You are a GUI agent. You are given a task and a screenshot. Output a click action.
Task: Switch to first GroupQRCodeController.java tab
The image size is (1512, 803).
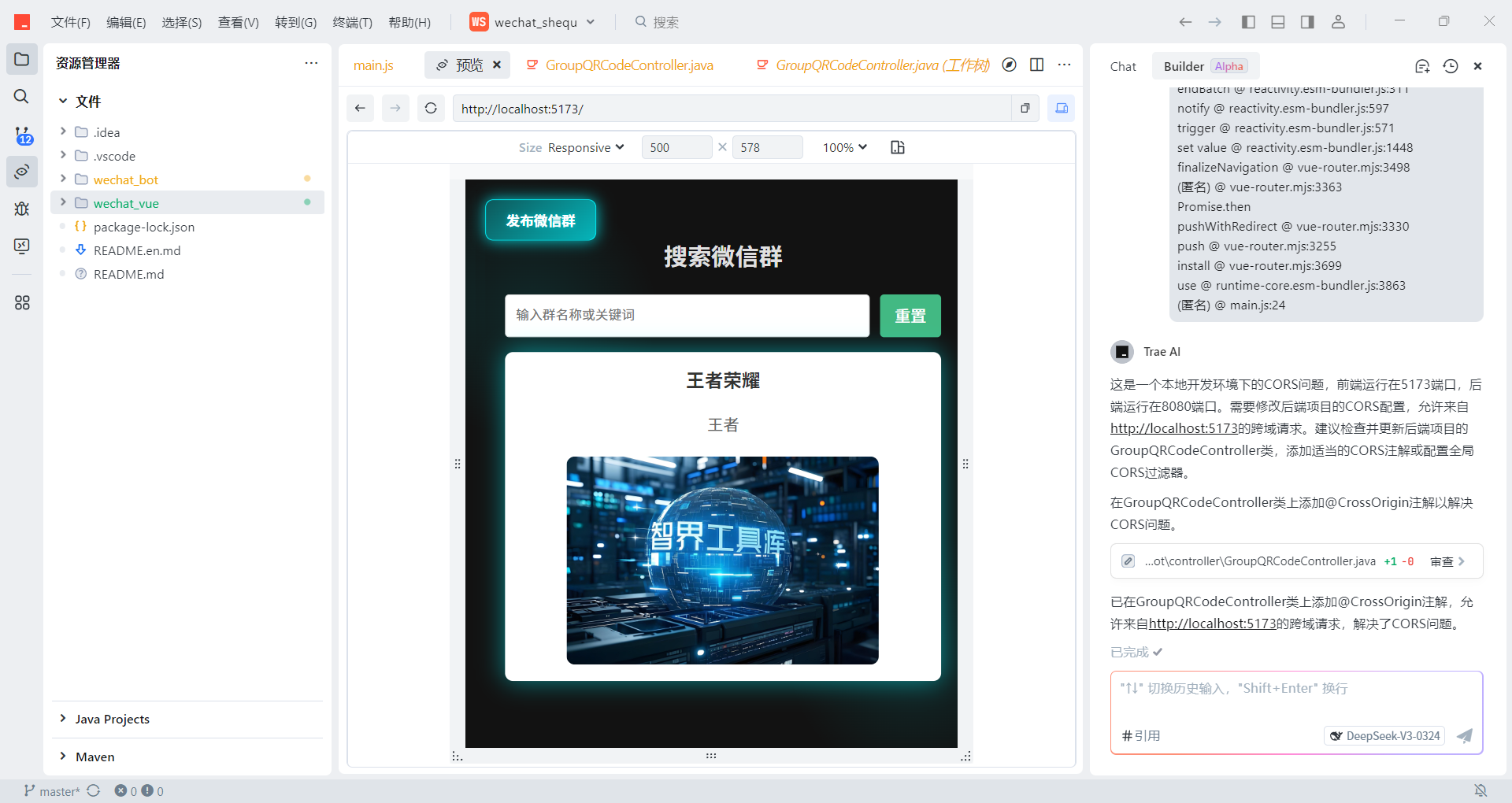click(x=621, y=65)
